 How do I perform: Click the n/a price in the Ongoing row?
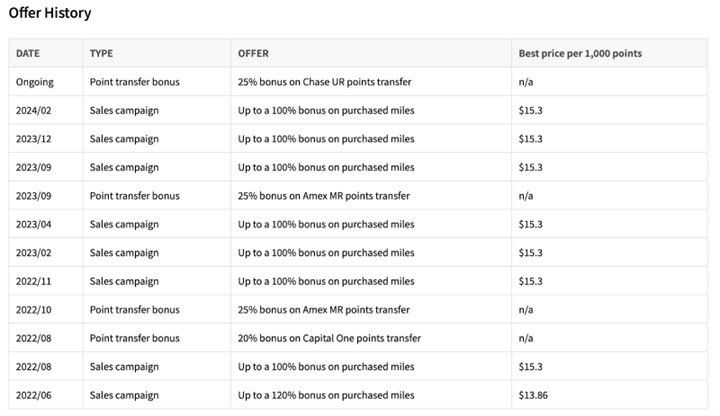(526, 81)
